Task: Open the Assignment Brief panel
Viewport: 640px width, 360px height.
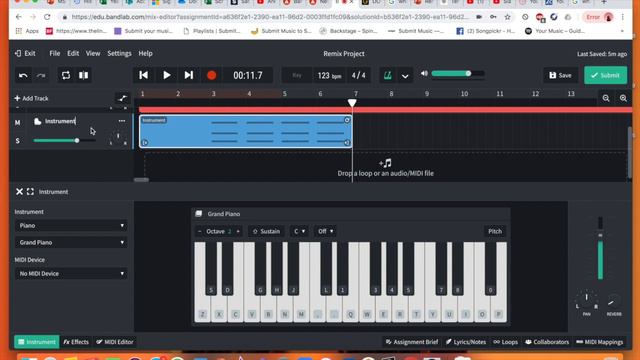Action: tap(412, 342)
